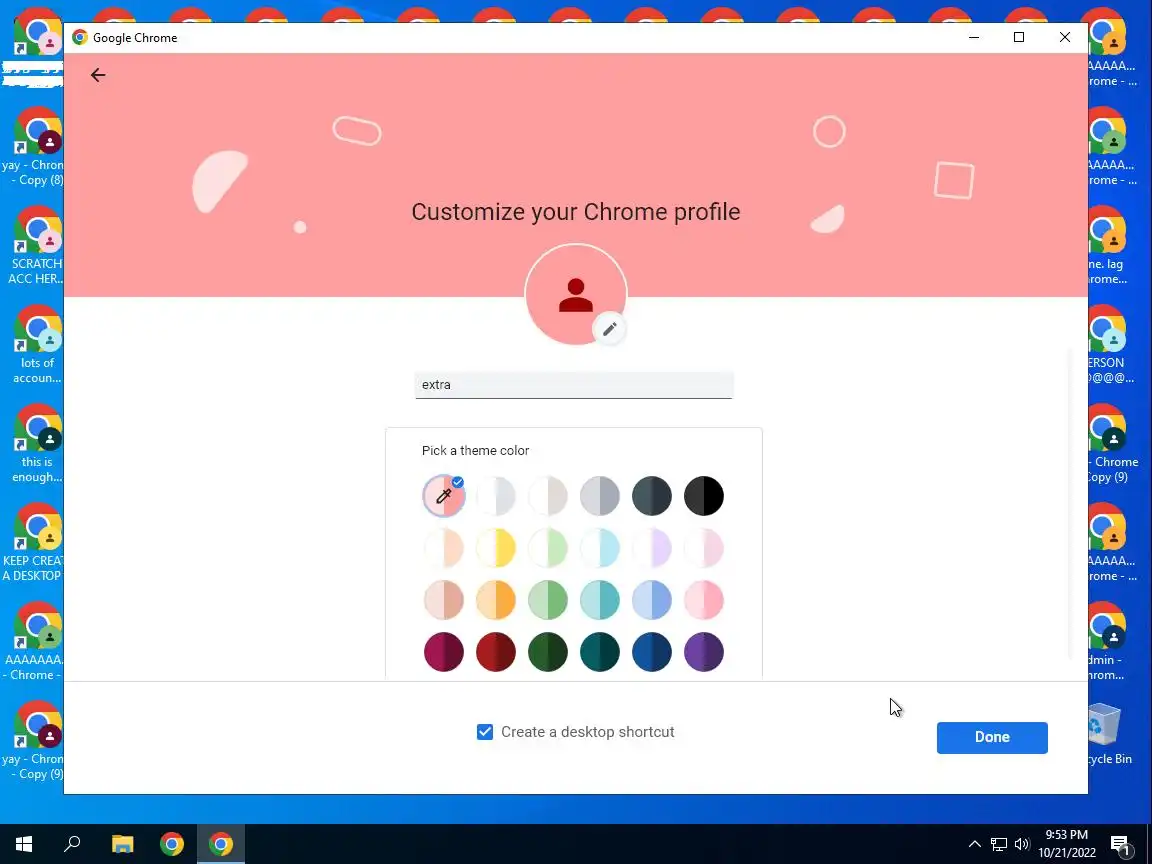Choose the light green pastel theme
Screen dimensions: 1152x864
548,548
